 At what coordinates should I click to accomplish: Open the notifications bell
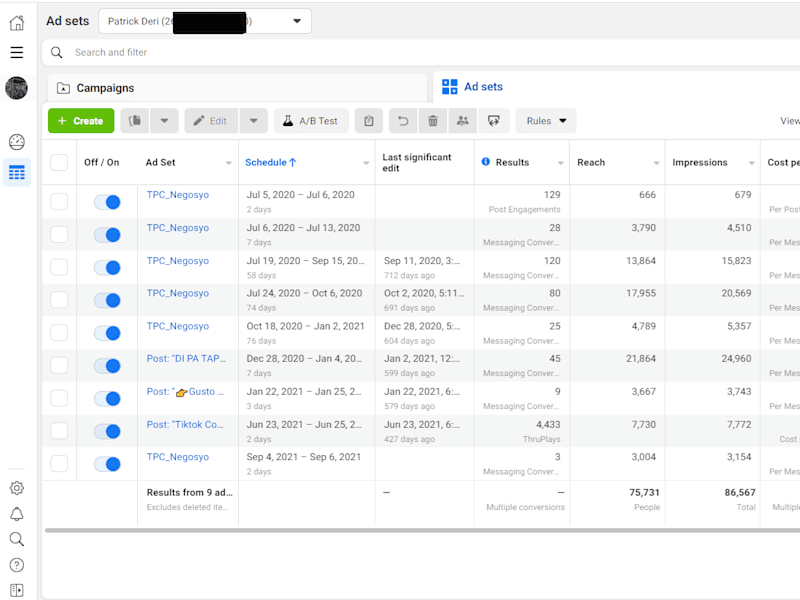click(17, 514)
